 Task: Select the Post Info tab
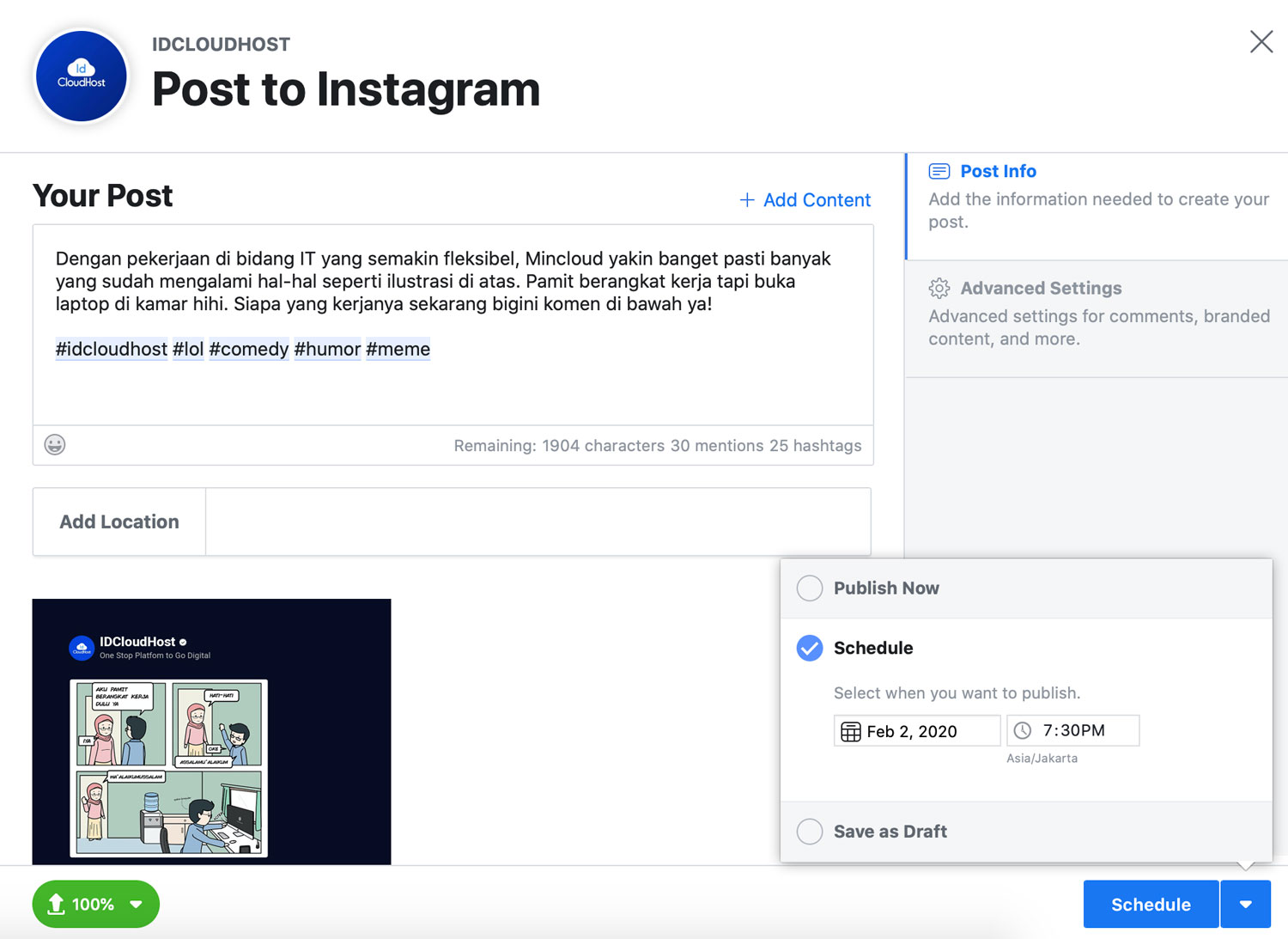click(999, 171)
